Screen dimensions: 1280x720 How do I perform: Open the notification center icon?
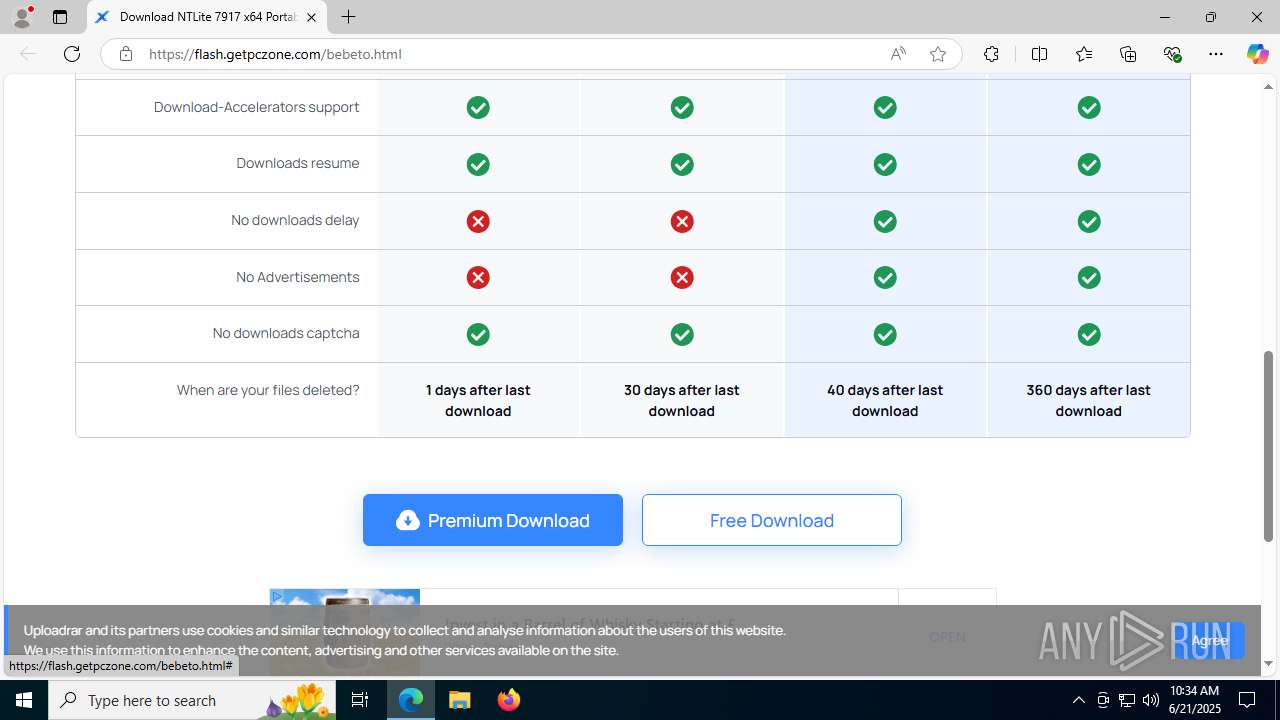click(x=1247, y=700)
